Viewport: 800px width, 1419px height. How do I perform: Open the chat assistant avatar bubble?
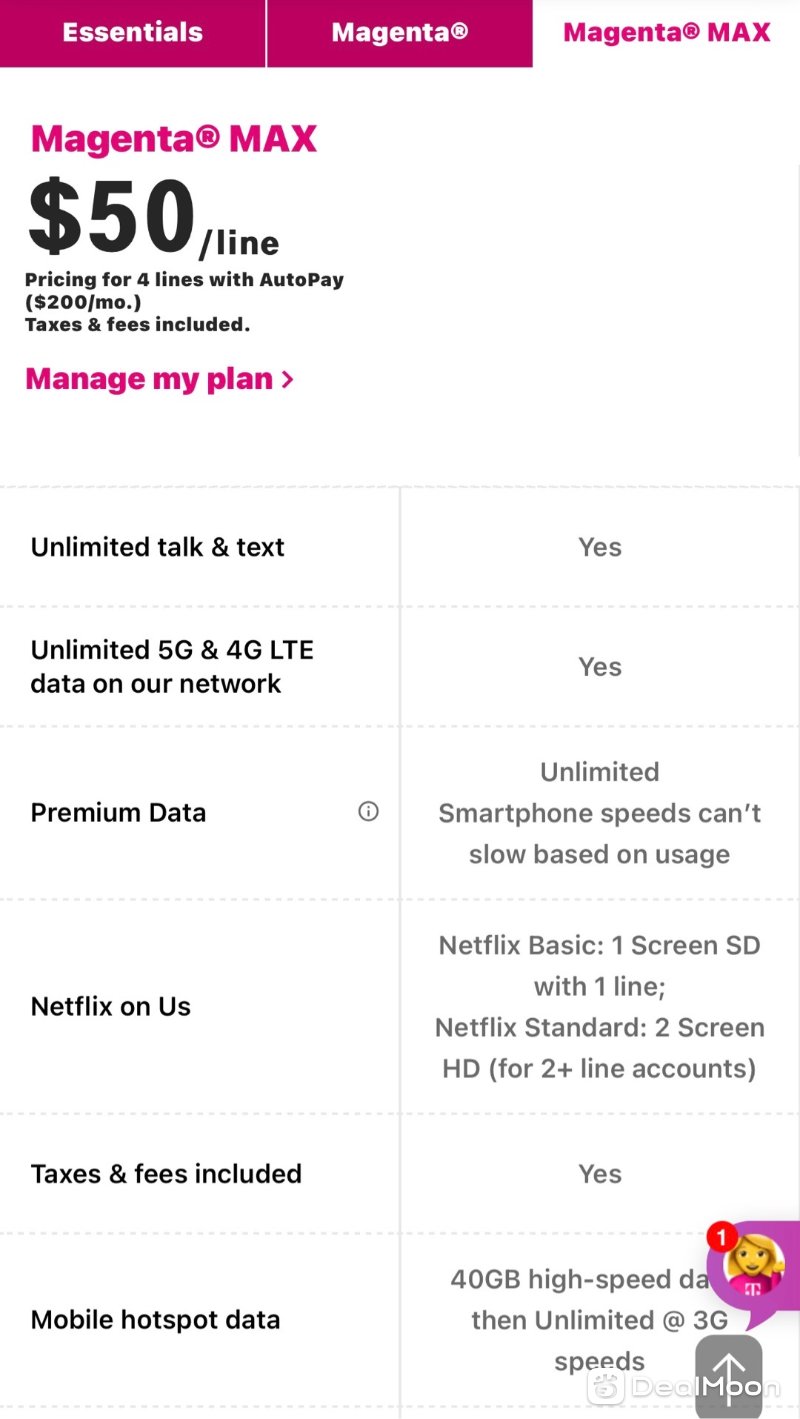point(753,1266)
